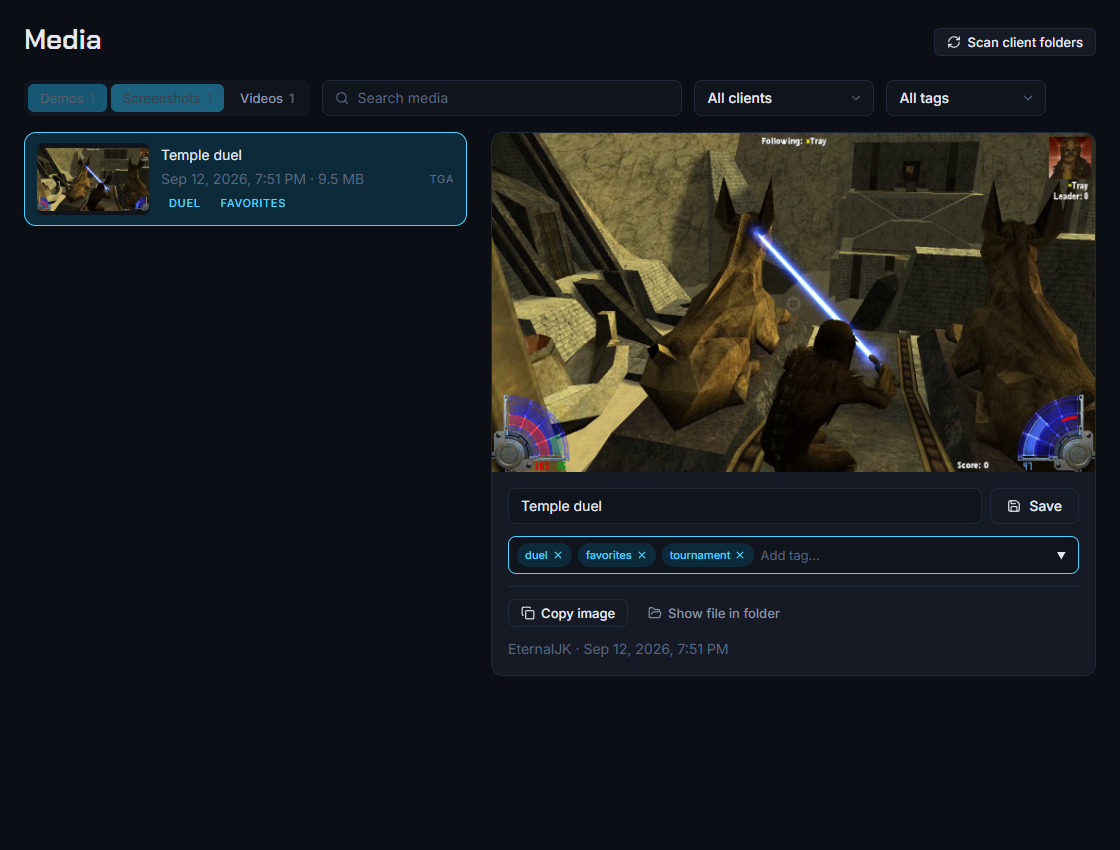The height and width of the screenshot is (850, 1120).
Task: Click the Scan client folders button
Action: [1014, 42]
